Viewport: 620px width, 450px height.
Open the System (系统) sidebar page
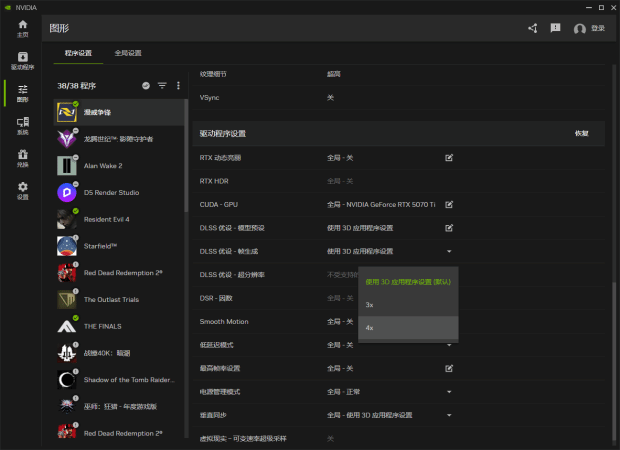pyautogui.click(x=23, y=126)
